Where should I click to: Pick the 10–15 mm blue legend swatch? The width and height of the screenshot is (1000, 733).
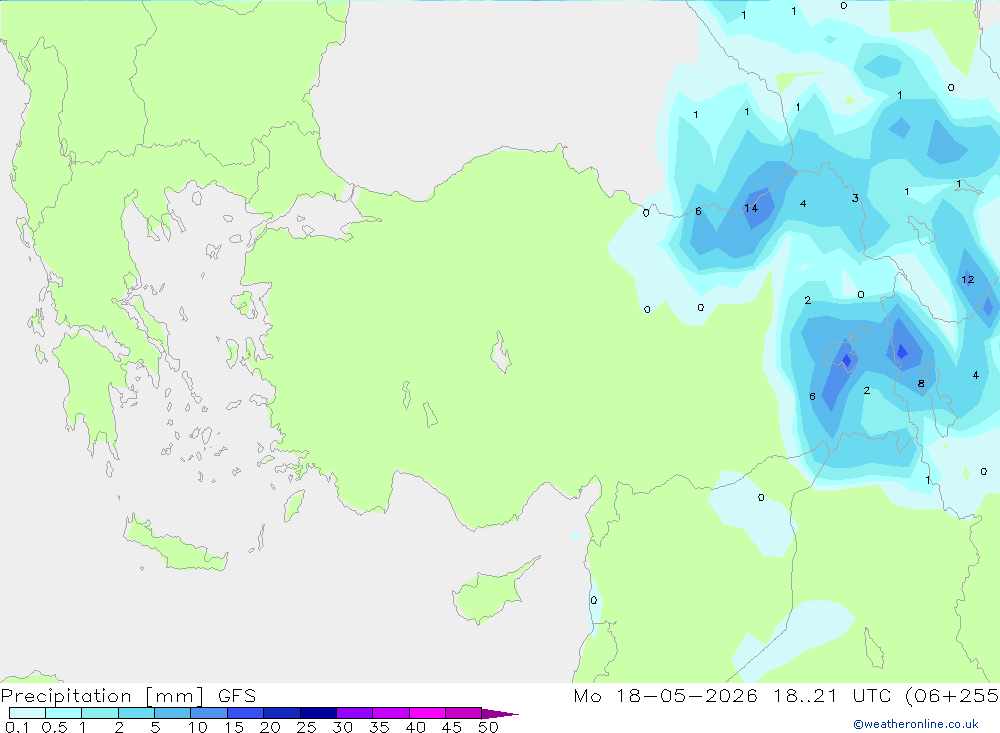pos(209,713)
